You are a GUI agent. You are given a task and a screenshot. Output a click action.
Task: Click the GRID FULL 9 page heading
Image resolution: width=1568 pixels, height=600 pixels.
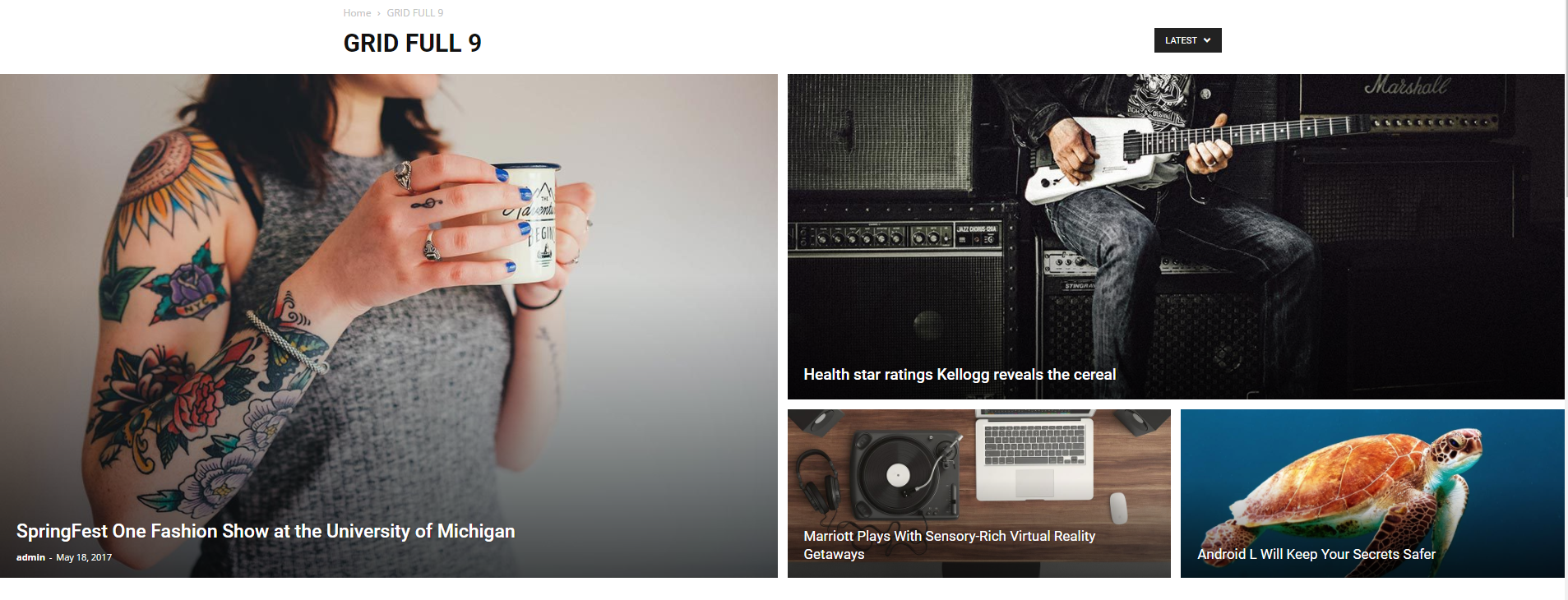[x=412, y=43]
